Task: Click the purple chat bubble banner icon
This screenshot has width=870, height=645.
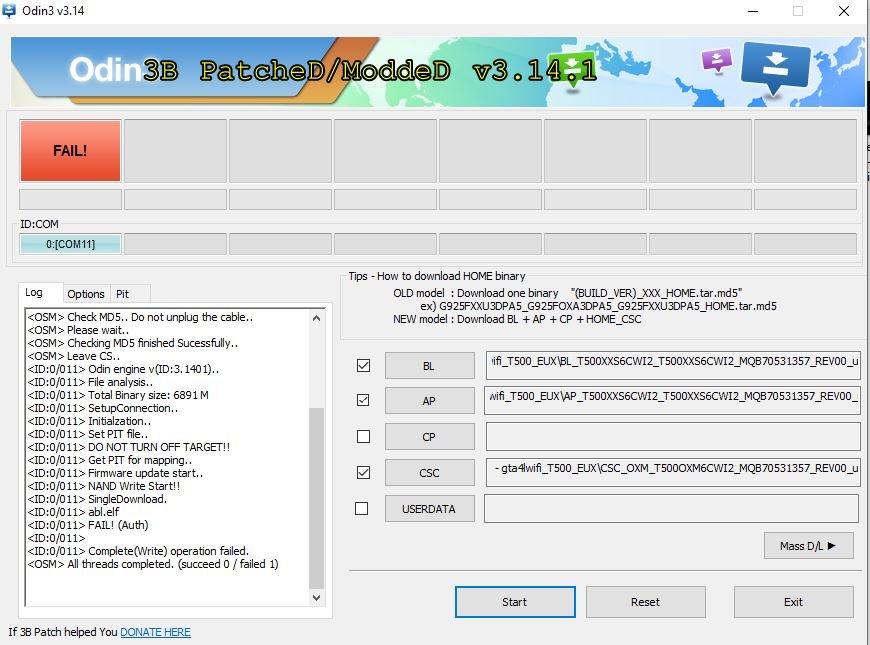Action: pyautogui.click(x=717, y=60)
